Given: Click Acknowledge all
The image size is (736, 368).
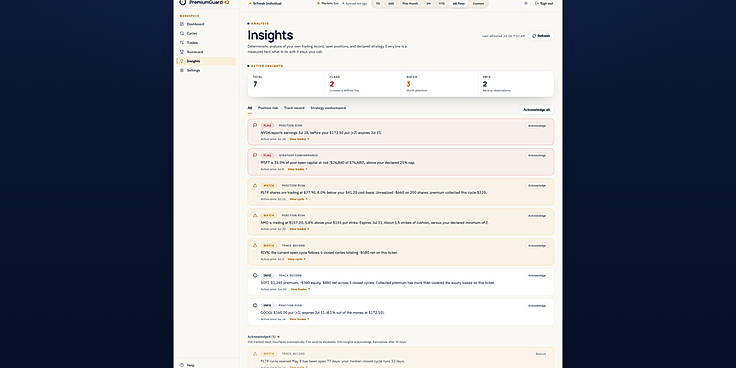Looking at the screenshot, I should point(537,109).
